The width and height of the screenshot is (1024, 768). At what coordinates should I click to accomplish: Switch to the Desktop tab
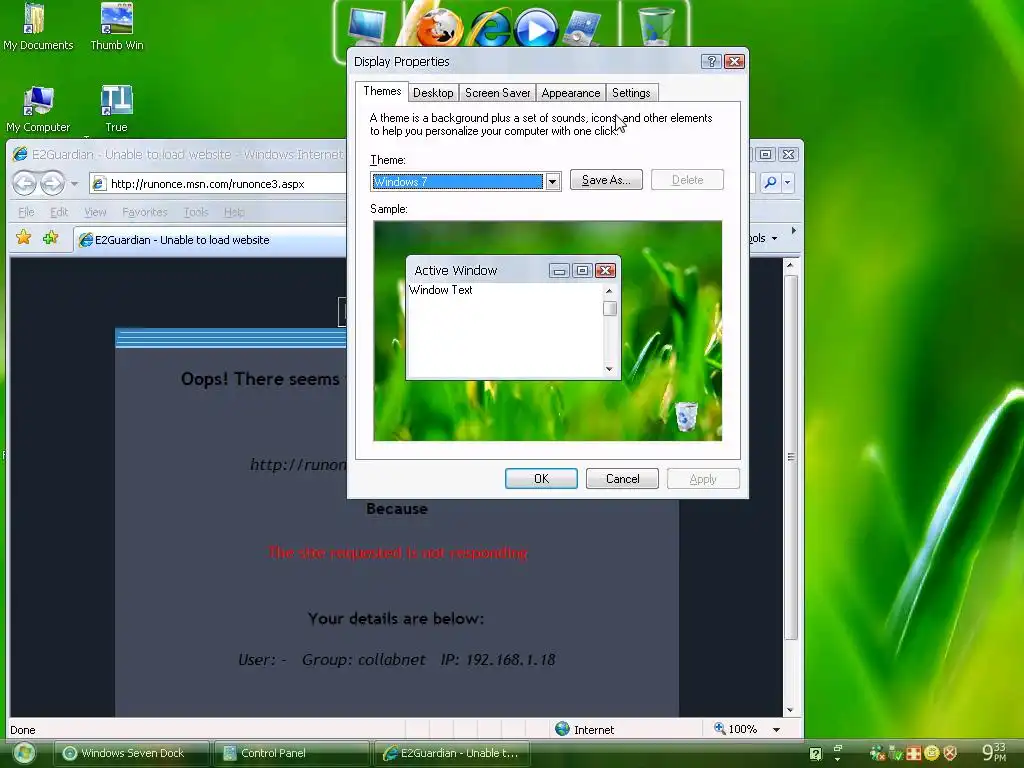(433, 93)
